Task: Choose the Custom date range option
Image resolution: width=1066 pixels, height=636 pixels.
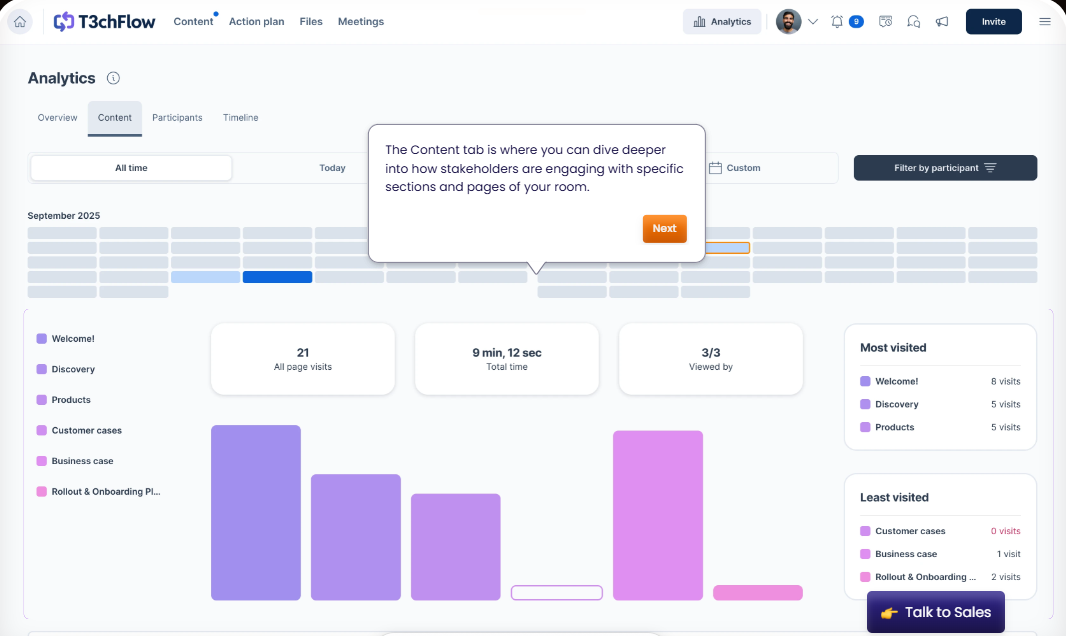Action: tap(735, 168)
